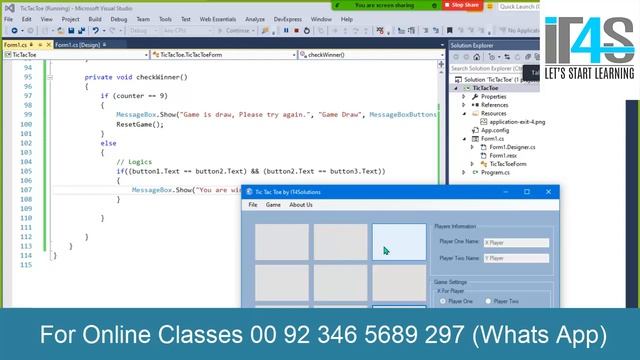The width and height of the screenshot is (640, 360).
Task: Open the checkWinner() member dropdown
Action: pyautogui.click(x=442, y=55)
